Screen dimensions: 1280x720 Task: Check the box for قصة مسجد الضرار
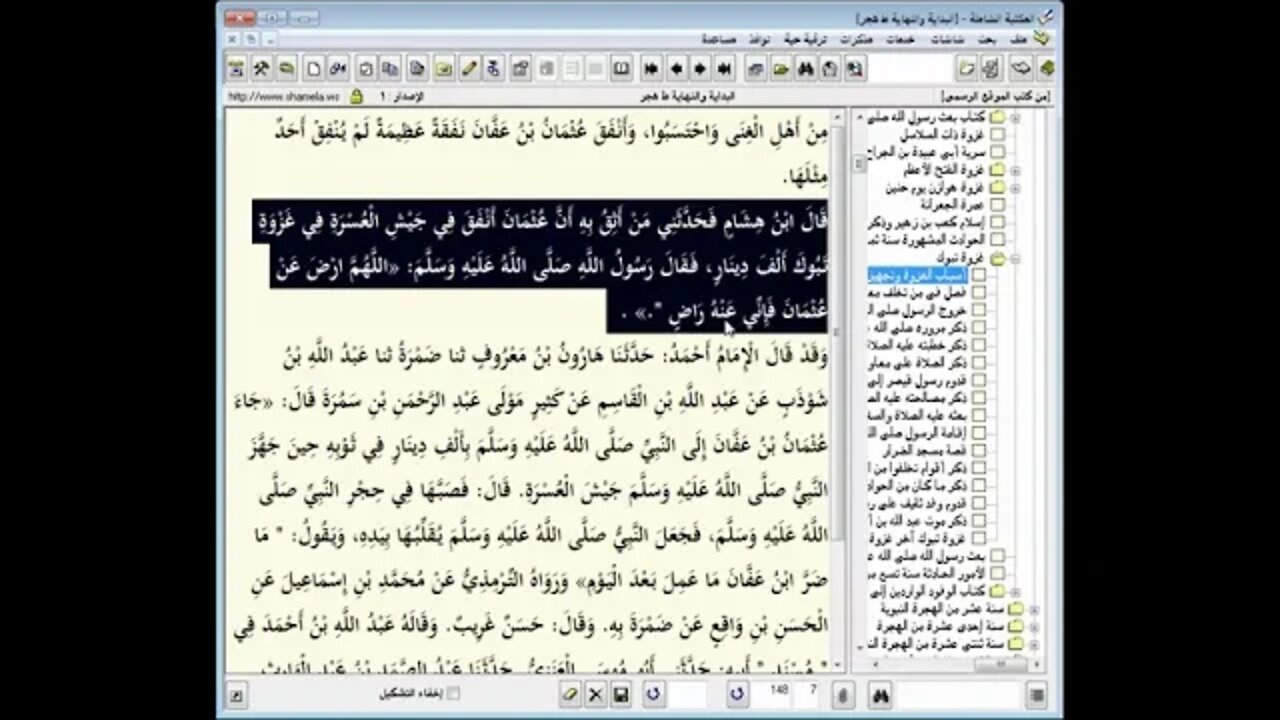[978, 450]
